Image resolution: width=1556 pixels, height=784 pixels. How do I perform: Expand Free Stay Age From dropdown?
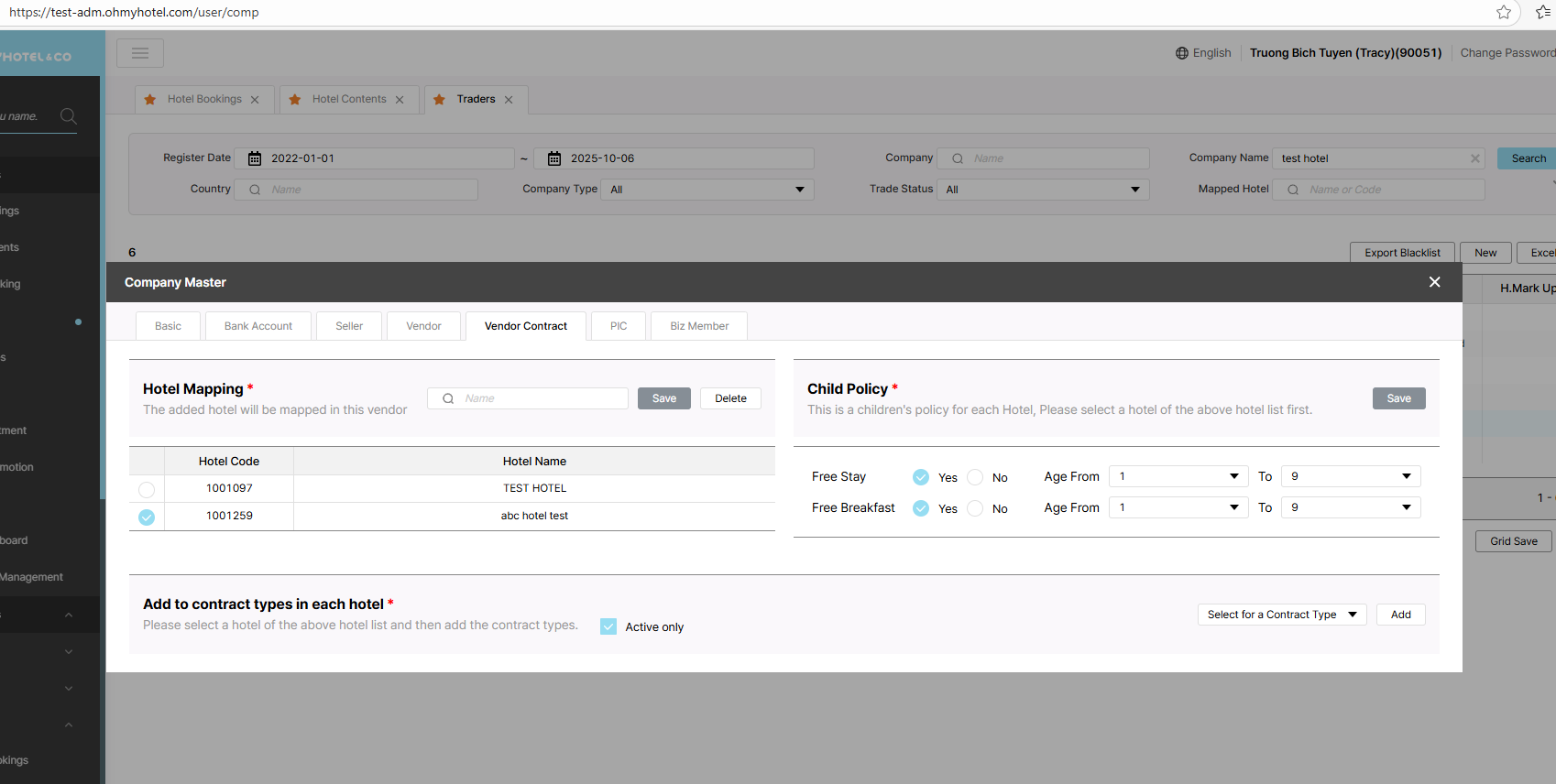coord(1178,476)
